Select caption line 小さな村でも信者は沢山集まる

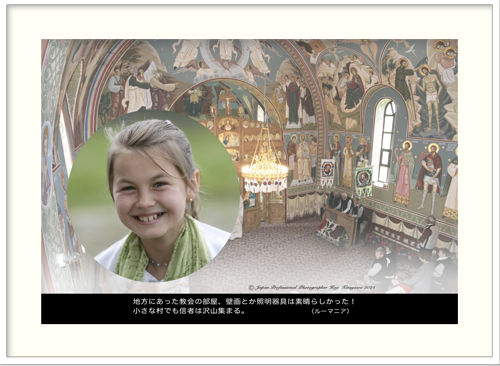189,311
